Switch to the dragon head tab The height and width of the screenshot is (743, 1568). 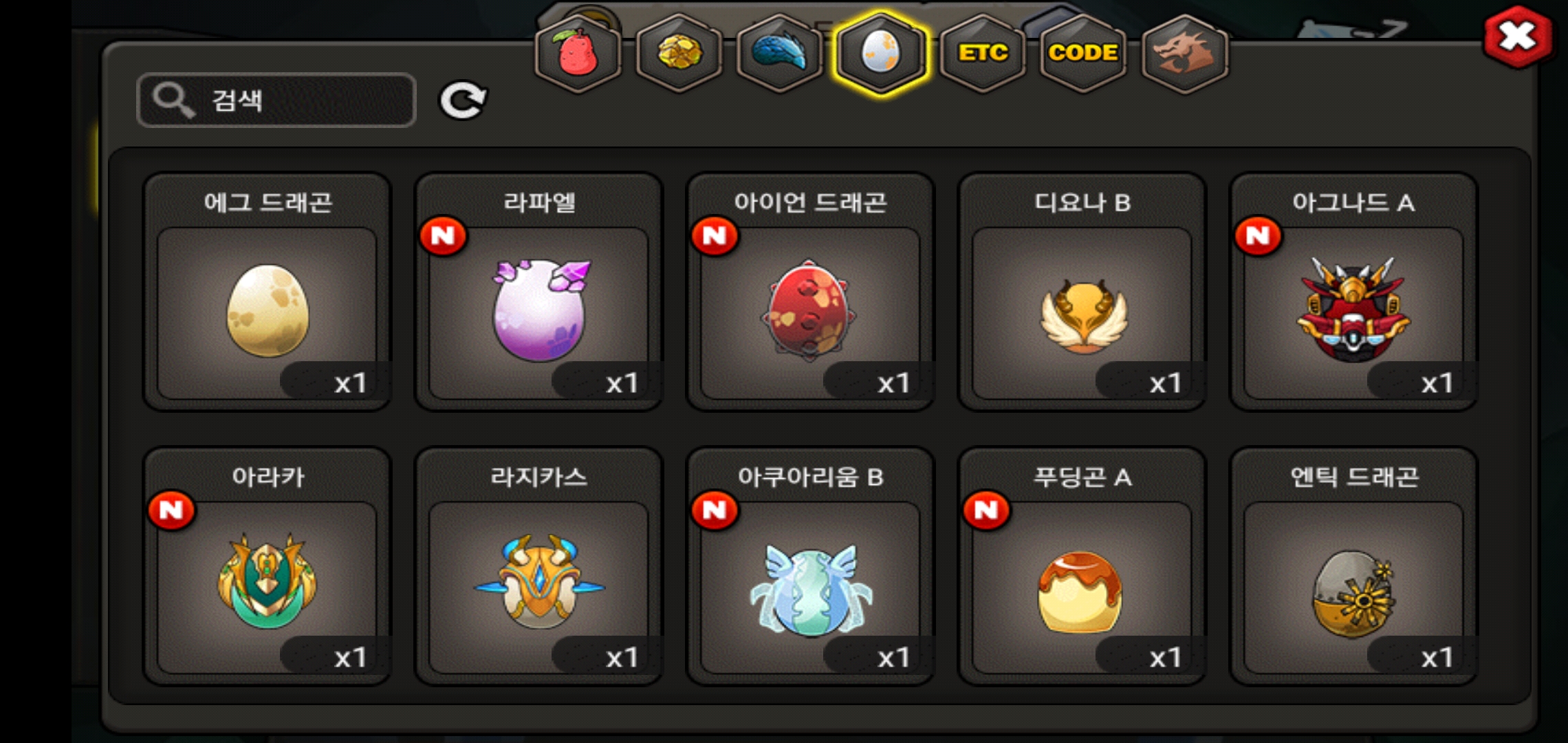pos(1184,53)
